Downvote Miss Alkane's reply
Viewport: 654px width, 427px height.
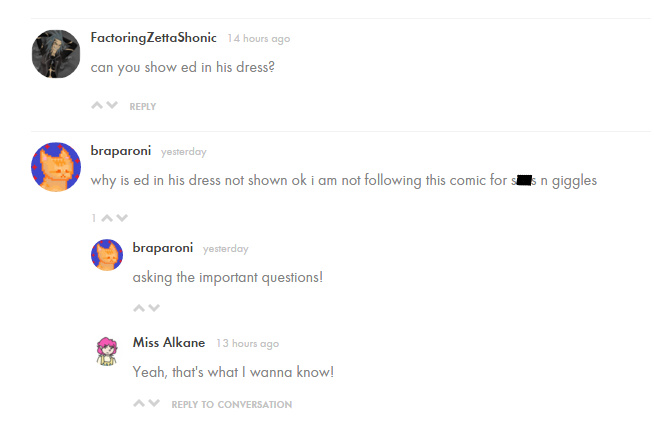coord(154,404)
